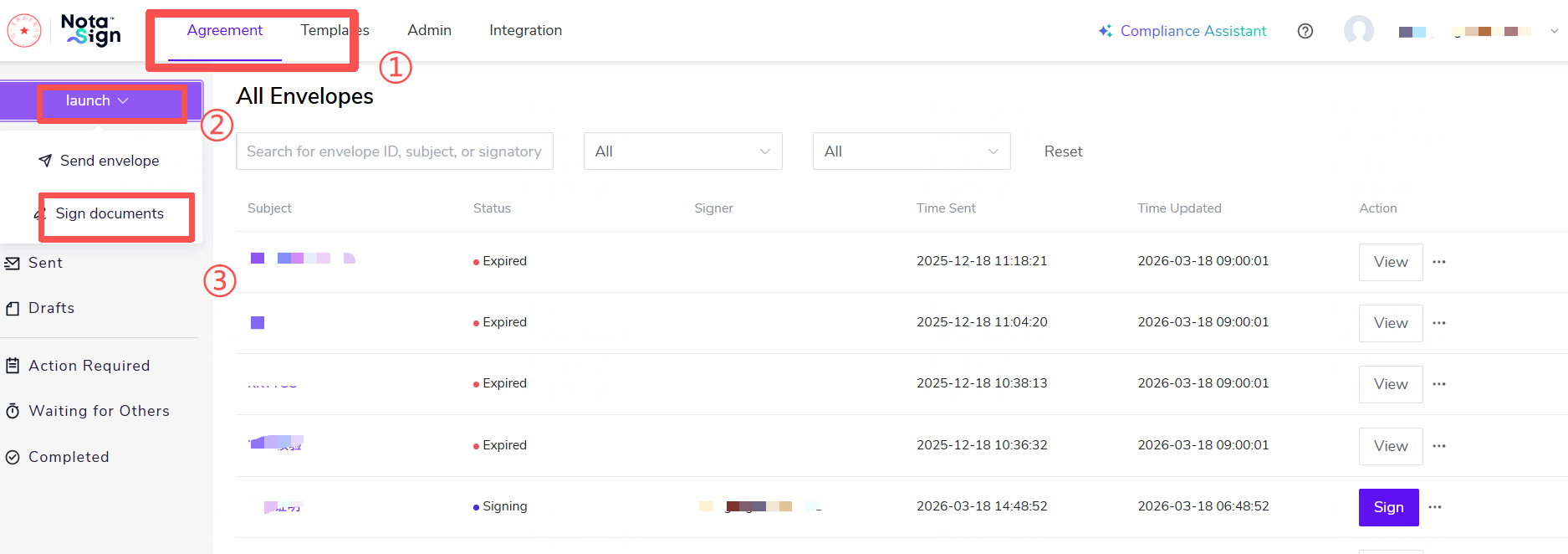Reset the envelope search filters
Screen dimensions: 1568x554
click(1063, 151)
